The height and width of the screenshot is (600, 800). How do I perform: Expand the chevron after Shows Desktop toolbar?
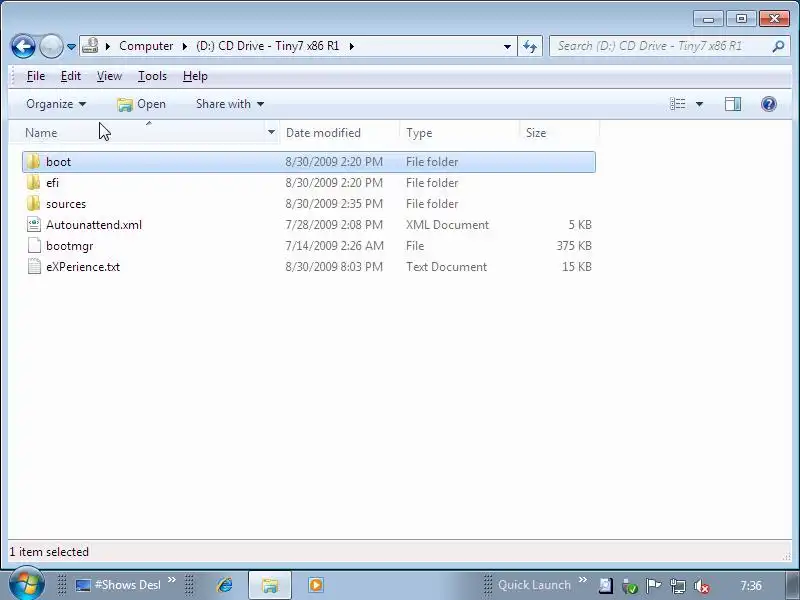(172, 580)
